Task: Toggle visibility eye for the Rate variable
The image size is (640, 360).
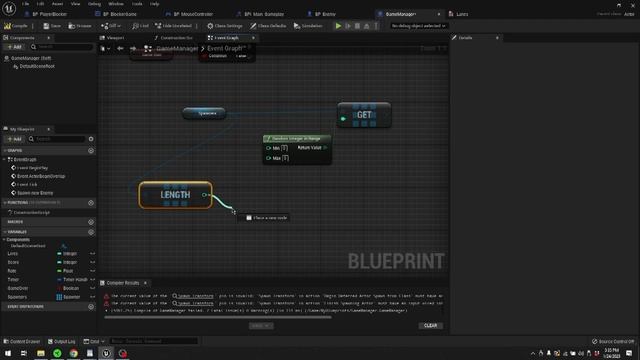Action: pyautogui.click(x=92, y=271)
